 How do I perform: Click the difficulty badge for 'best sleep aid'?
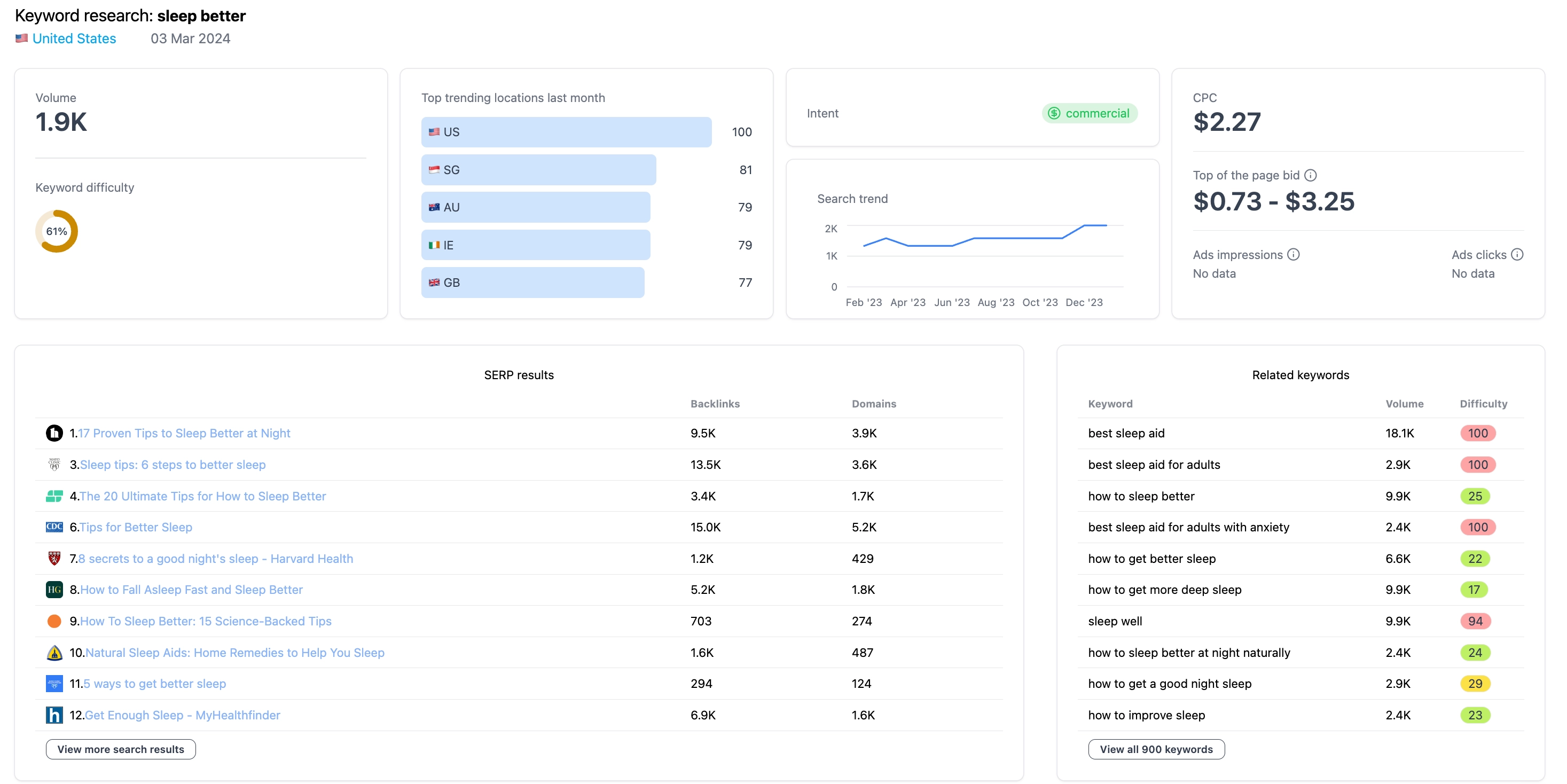1478,433
